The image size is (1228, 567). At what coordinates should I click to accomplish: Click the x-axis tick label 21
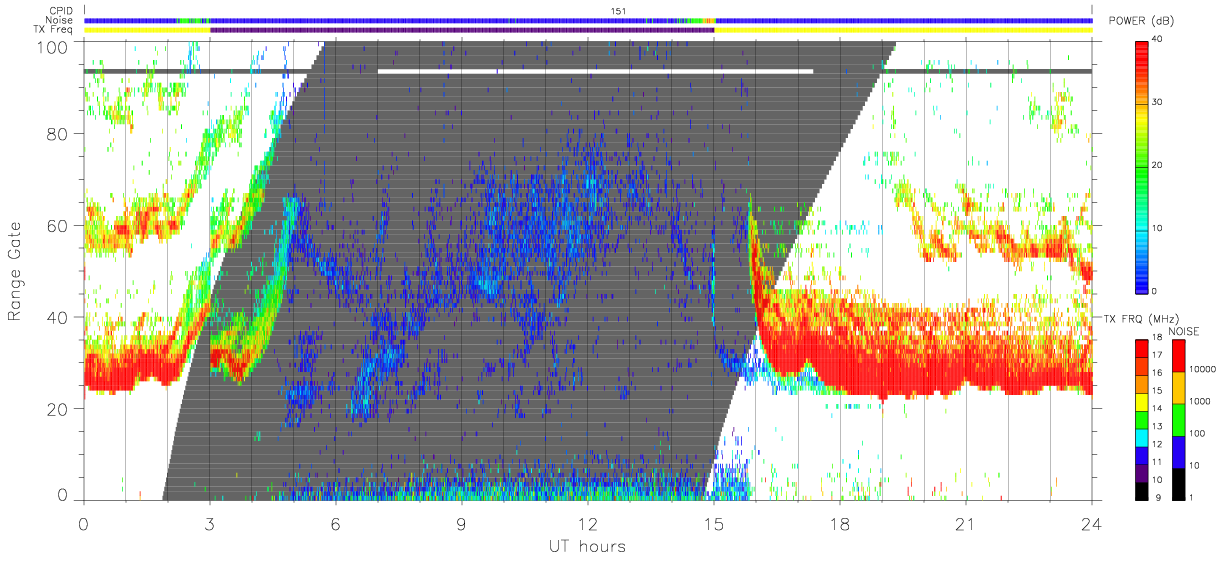click(x=966, y=524)
